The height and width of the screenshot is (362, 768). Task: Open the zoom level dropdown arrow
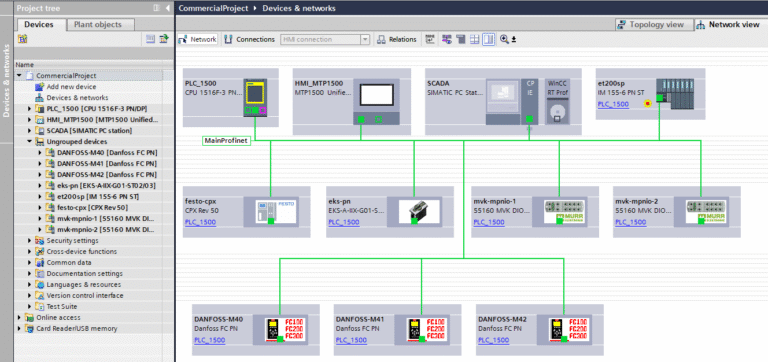click(514, 40)
